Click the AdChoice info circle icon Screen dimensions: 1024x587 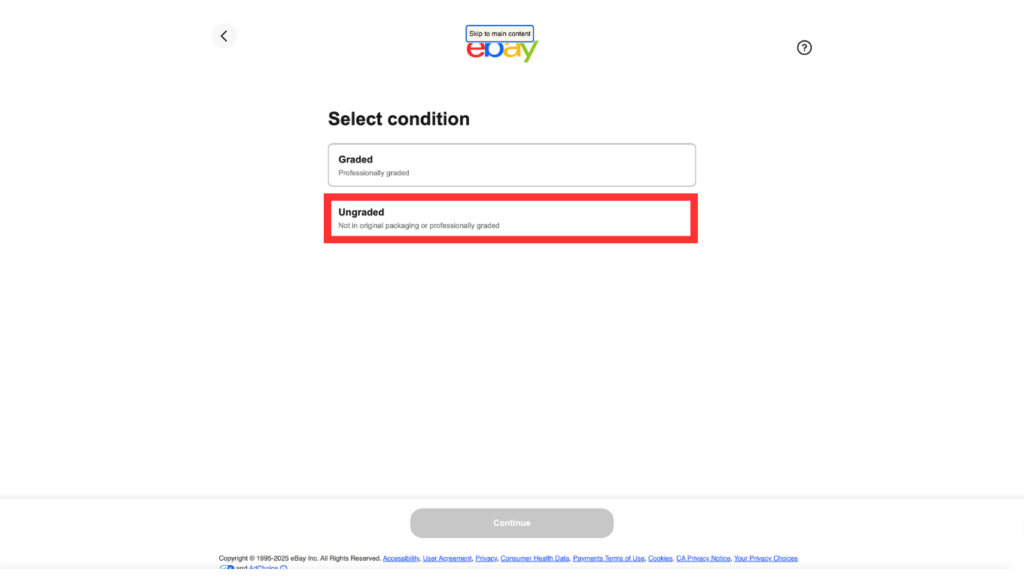coord(283,568)
